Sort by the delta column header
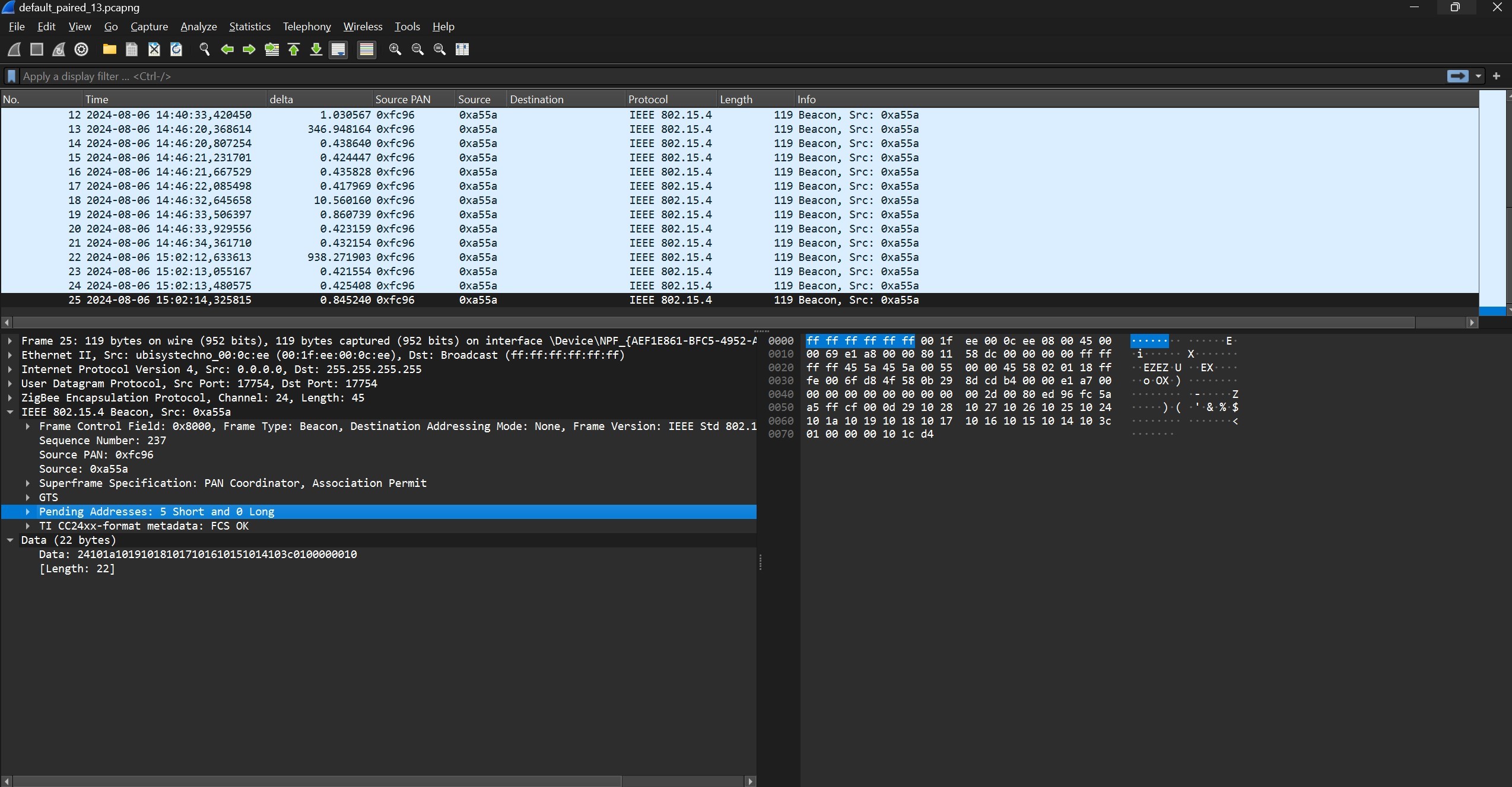The image size is (1512, 787). click(320, 99)
